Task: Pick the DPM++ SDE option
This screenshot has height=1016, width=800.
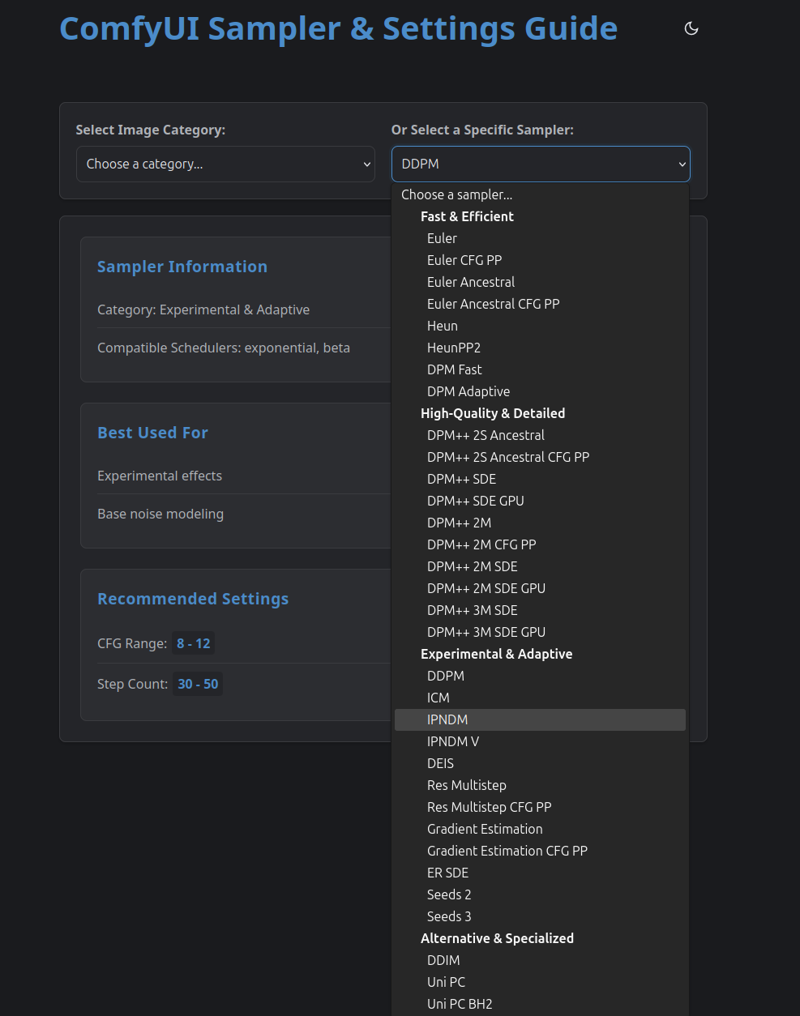Action: [x=540, y=479]
